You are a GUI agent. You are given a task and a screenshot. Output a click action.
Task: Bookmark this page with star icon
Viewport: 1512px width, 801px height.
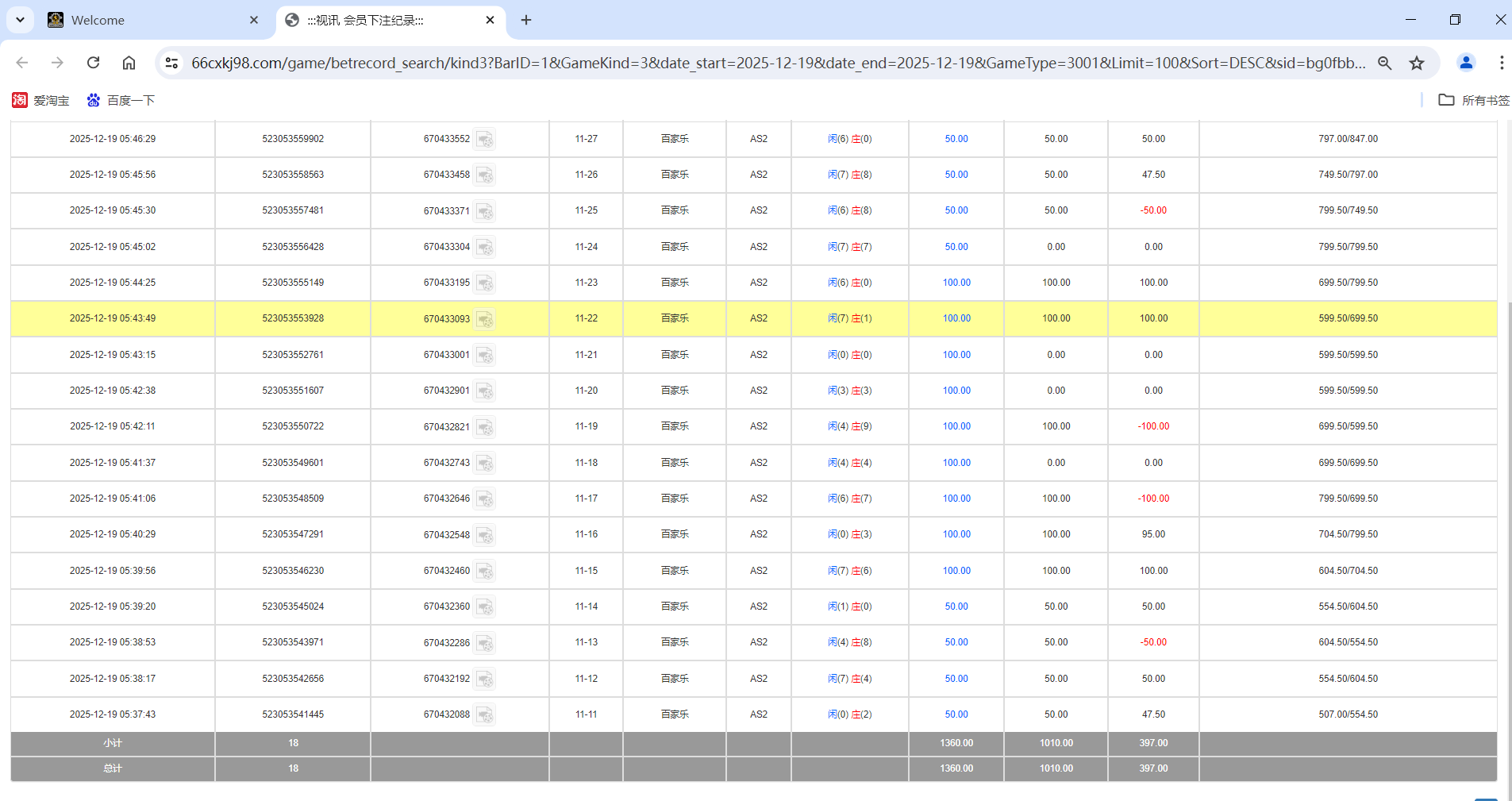[x=1417, y=63]
